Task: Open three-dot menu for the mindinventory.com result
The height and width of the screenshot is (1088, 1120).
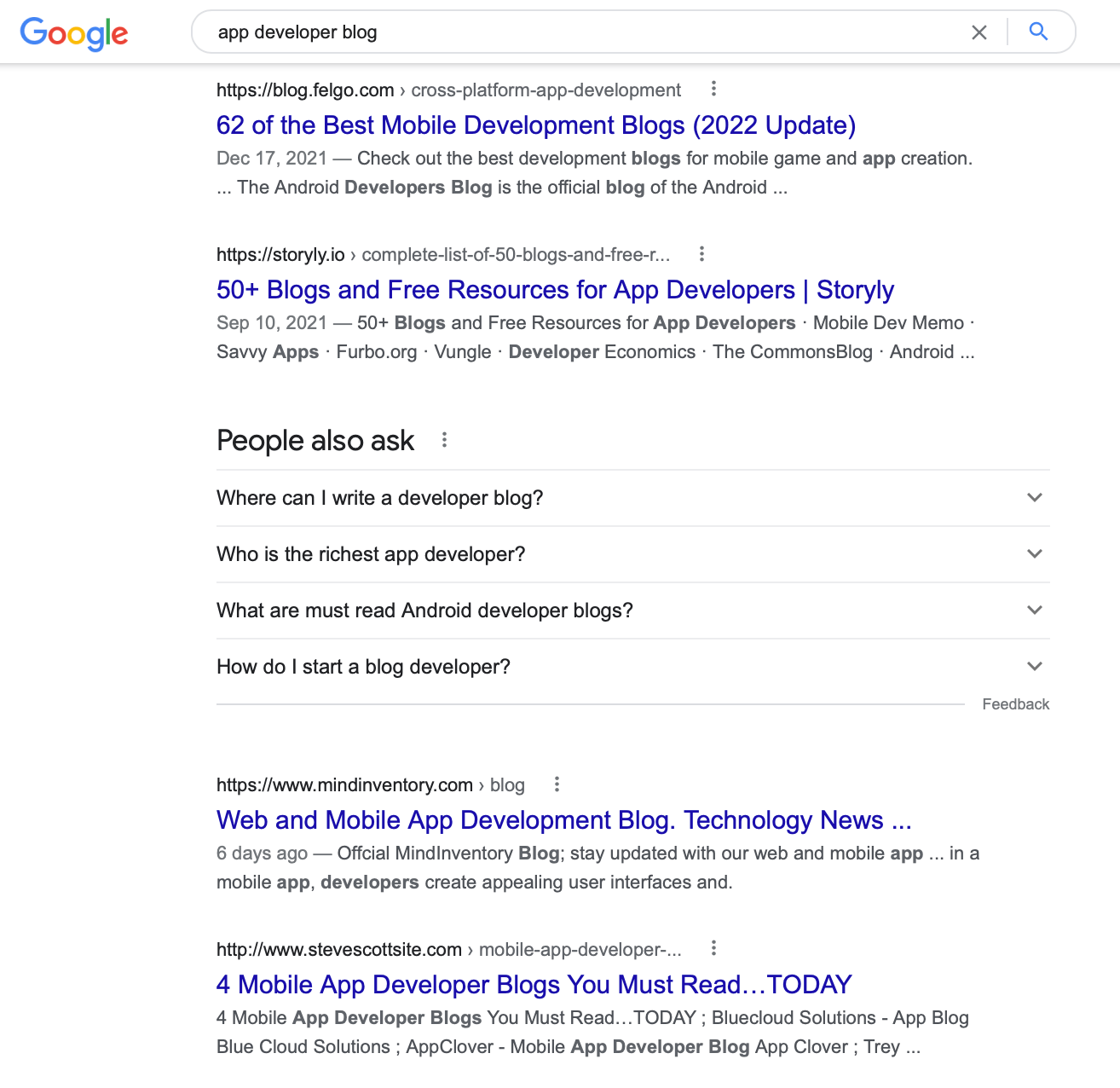Action: 557,784
